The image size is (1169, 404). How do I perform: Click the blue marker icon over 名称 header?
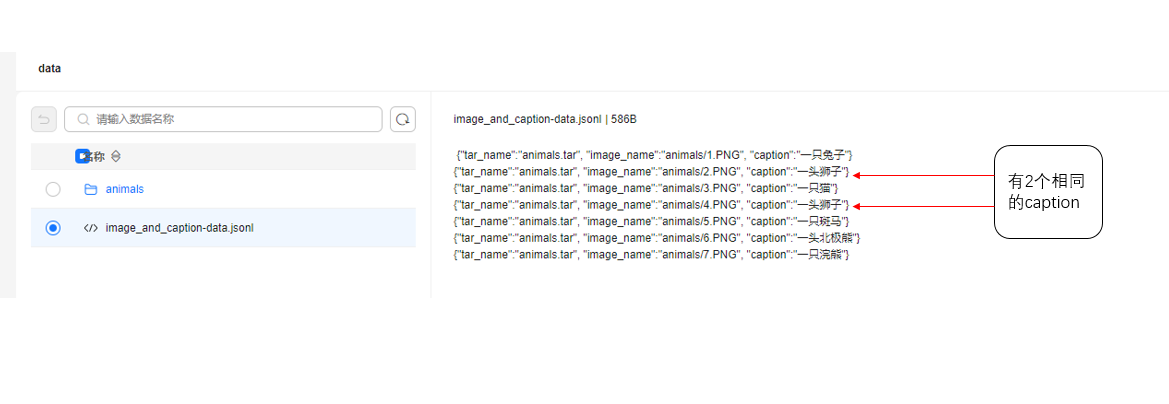(82, 157)
